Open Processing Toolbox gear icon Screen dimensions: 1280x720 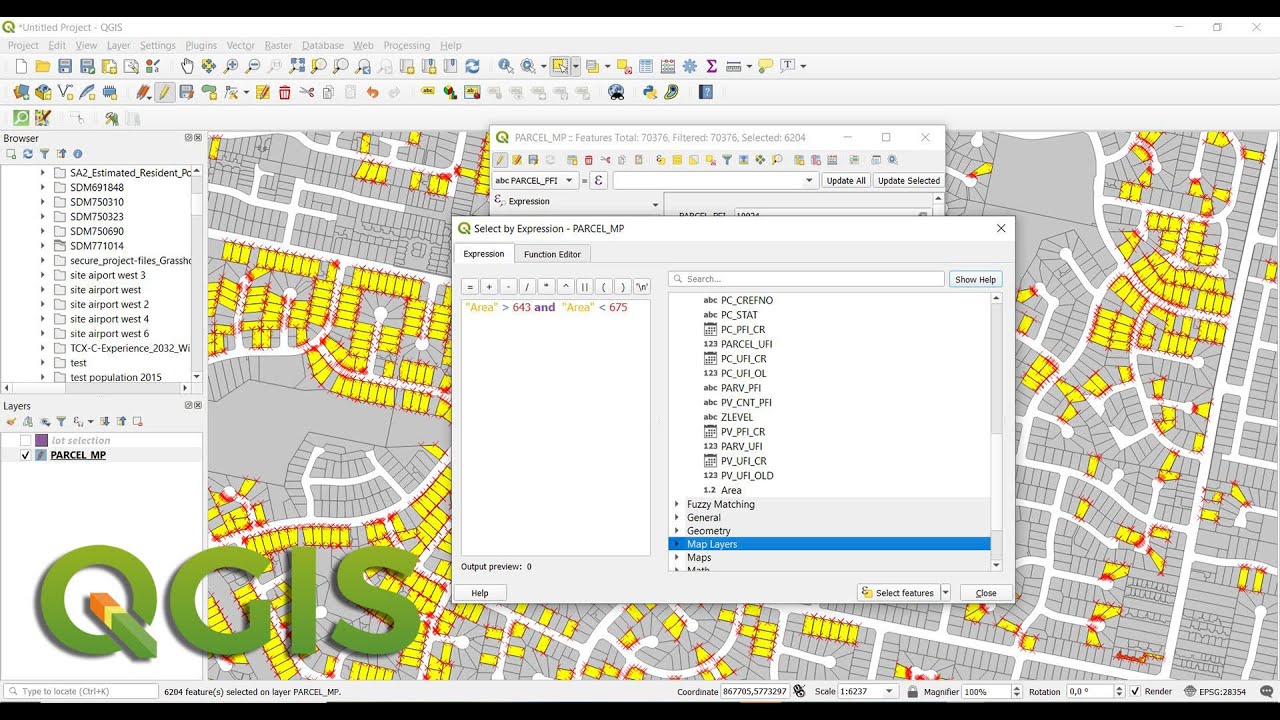[690, 66]
